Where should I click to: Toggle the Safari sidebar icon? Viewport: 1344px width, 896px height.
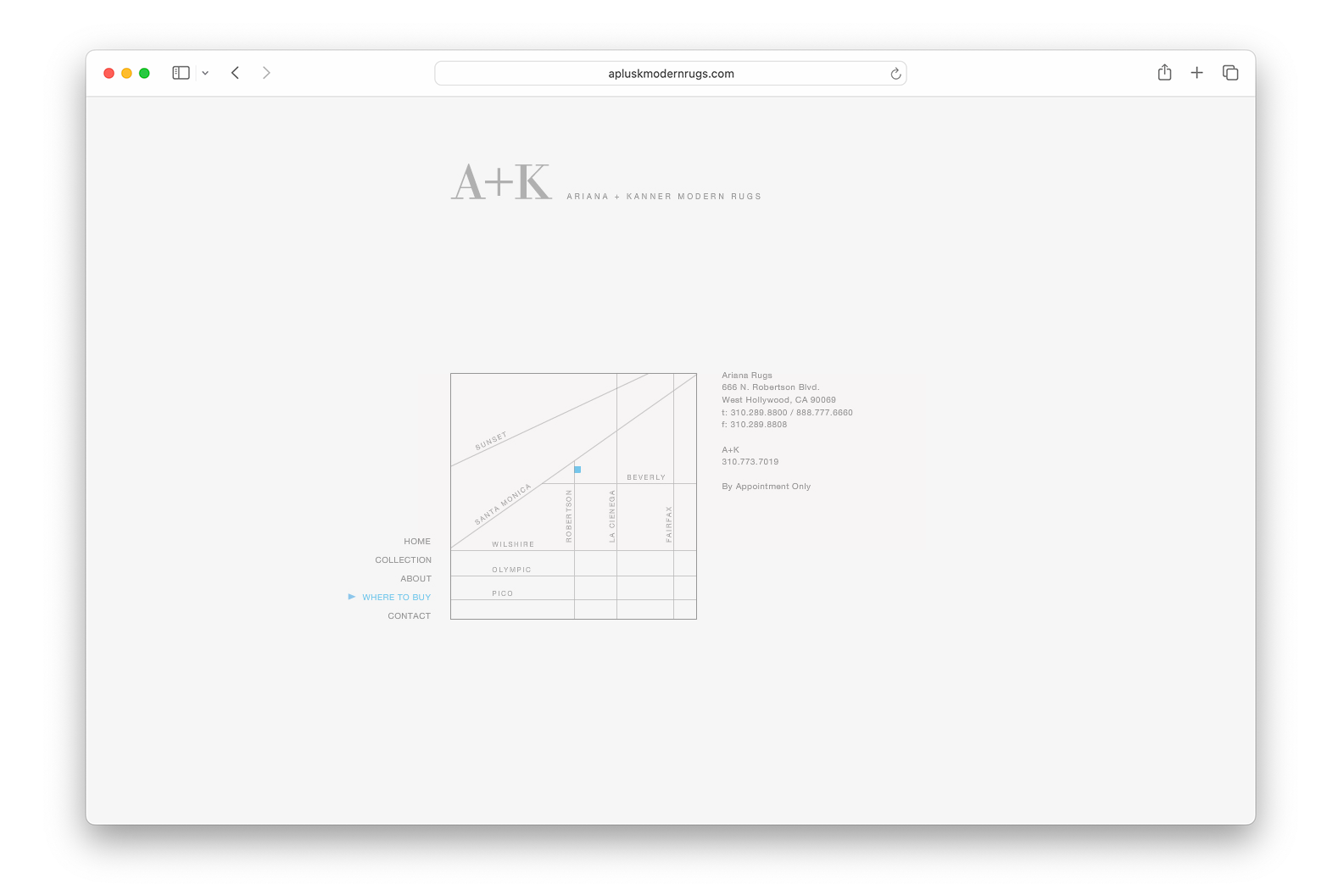(181, 73)
